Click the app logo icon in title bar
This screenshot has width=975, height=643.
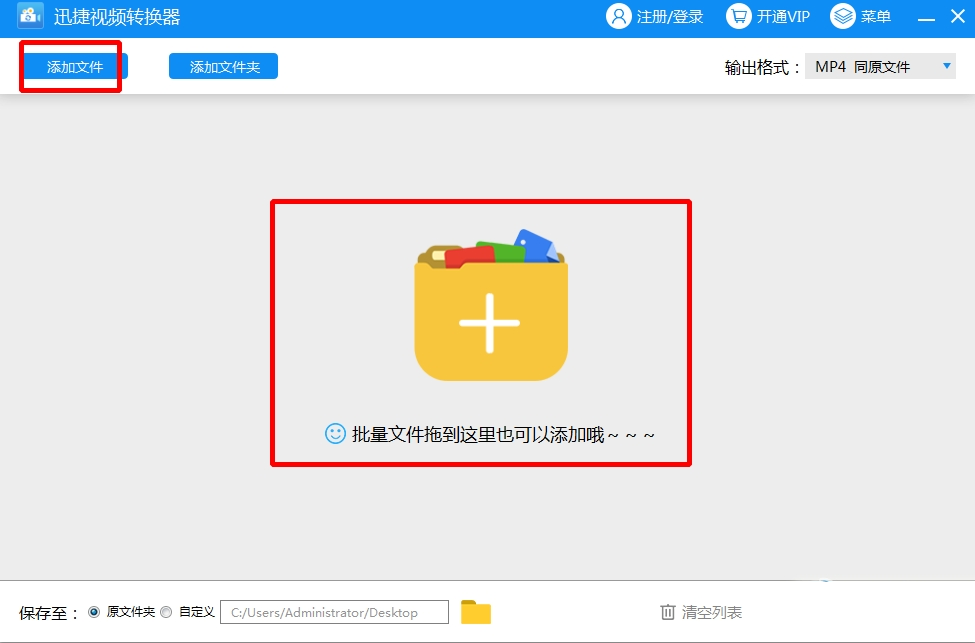pos(28,16)
